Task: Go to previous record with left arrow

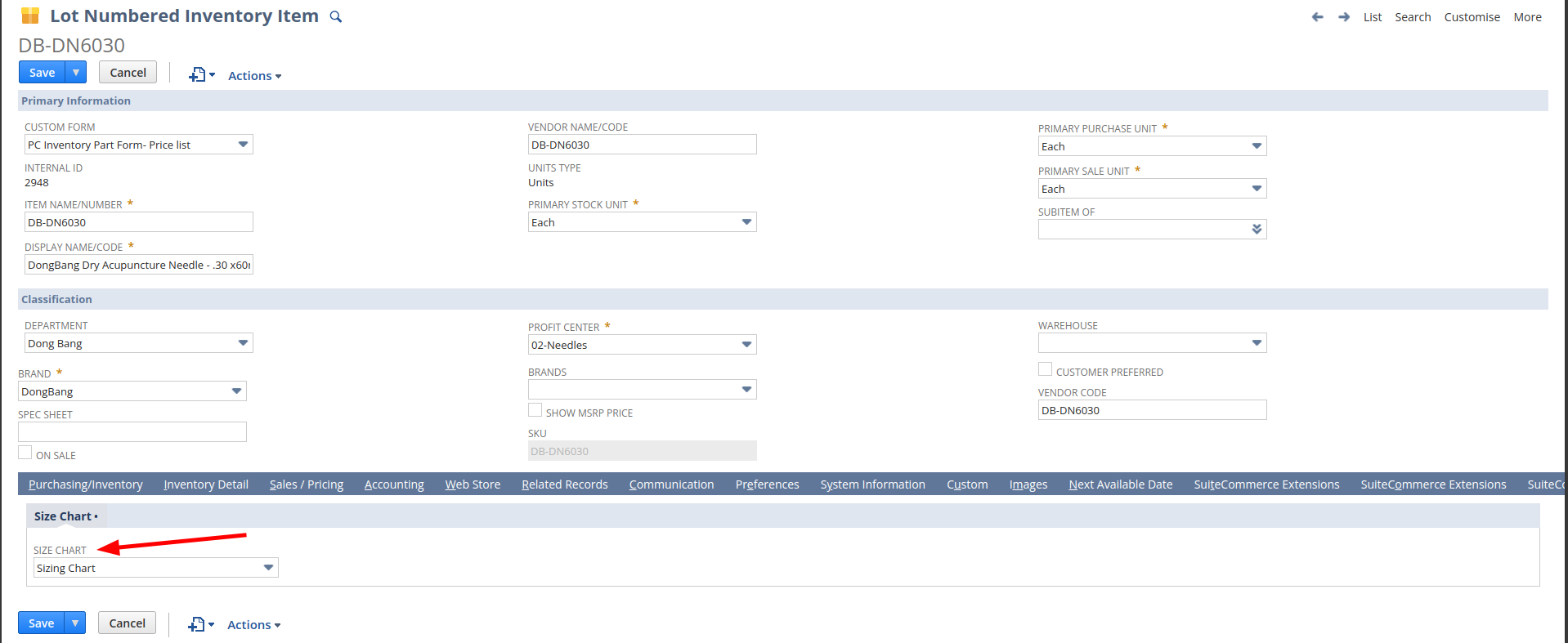Action: [x=1317, y=17]
